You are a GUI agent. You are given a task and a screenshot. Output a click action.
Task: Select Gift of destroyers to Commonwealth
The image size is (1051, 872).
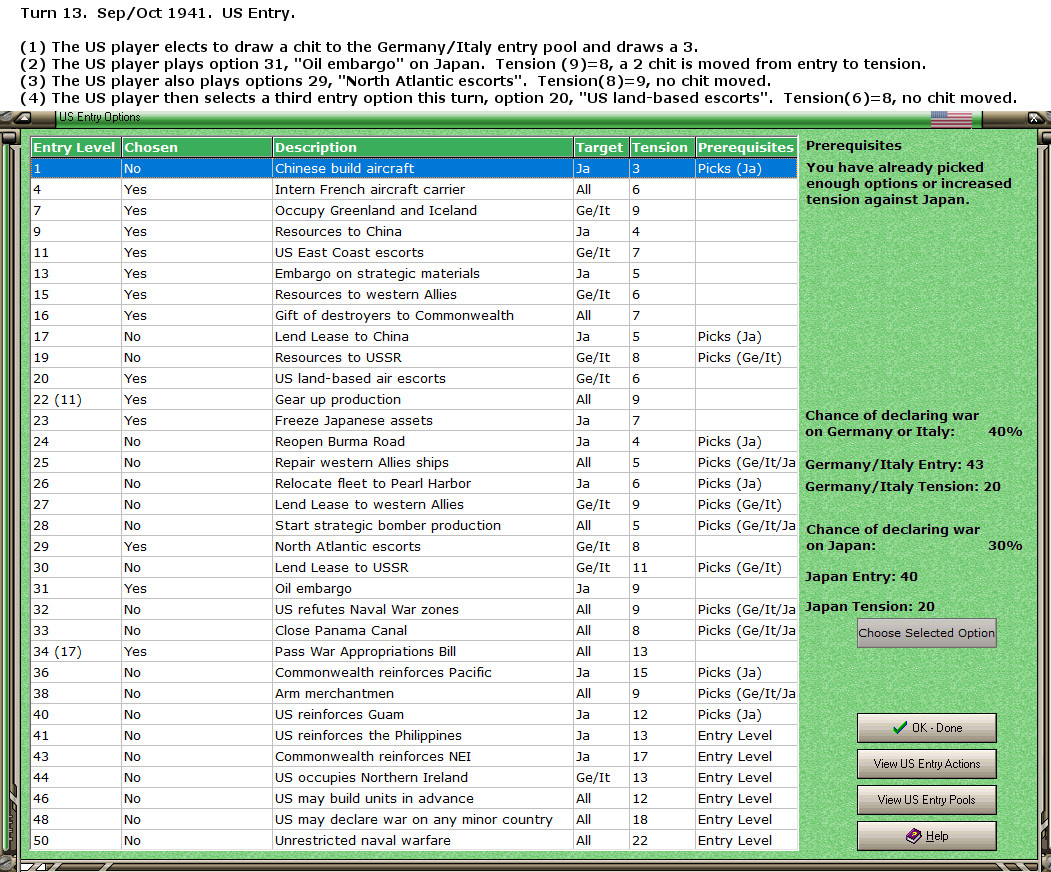[414, 316]
